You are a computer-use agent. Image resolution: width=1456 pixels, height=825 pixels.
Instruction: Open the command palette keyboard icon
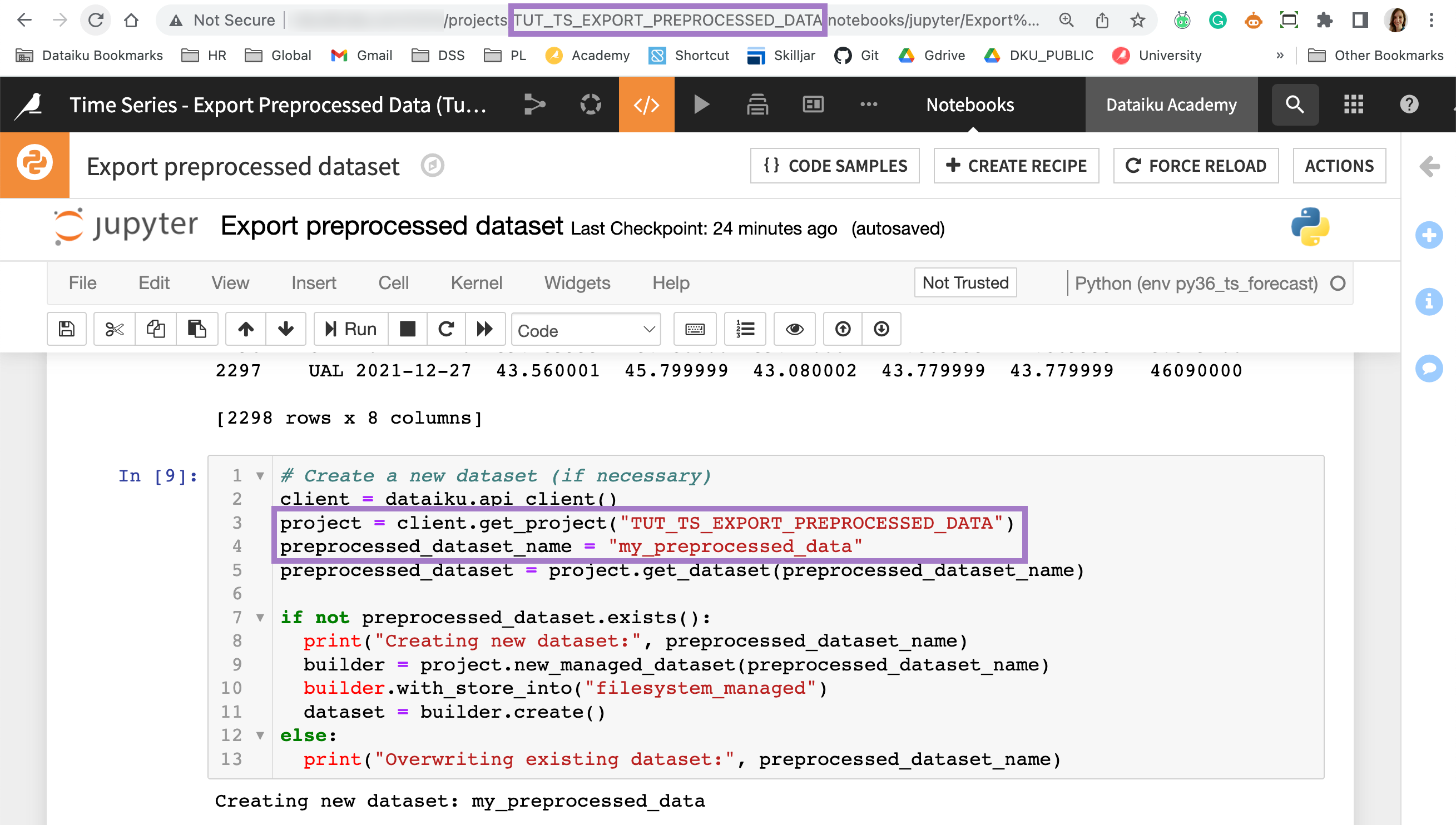pos(695,329)
